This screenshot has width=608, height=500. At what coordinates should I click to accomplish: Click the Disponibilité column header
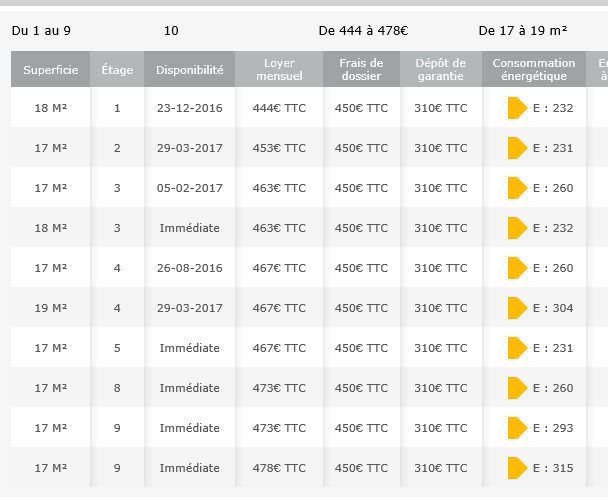190,70
